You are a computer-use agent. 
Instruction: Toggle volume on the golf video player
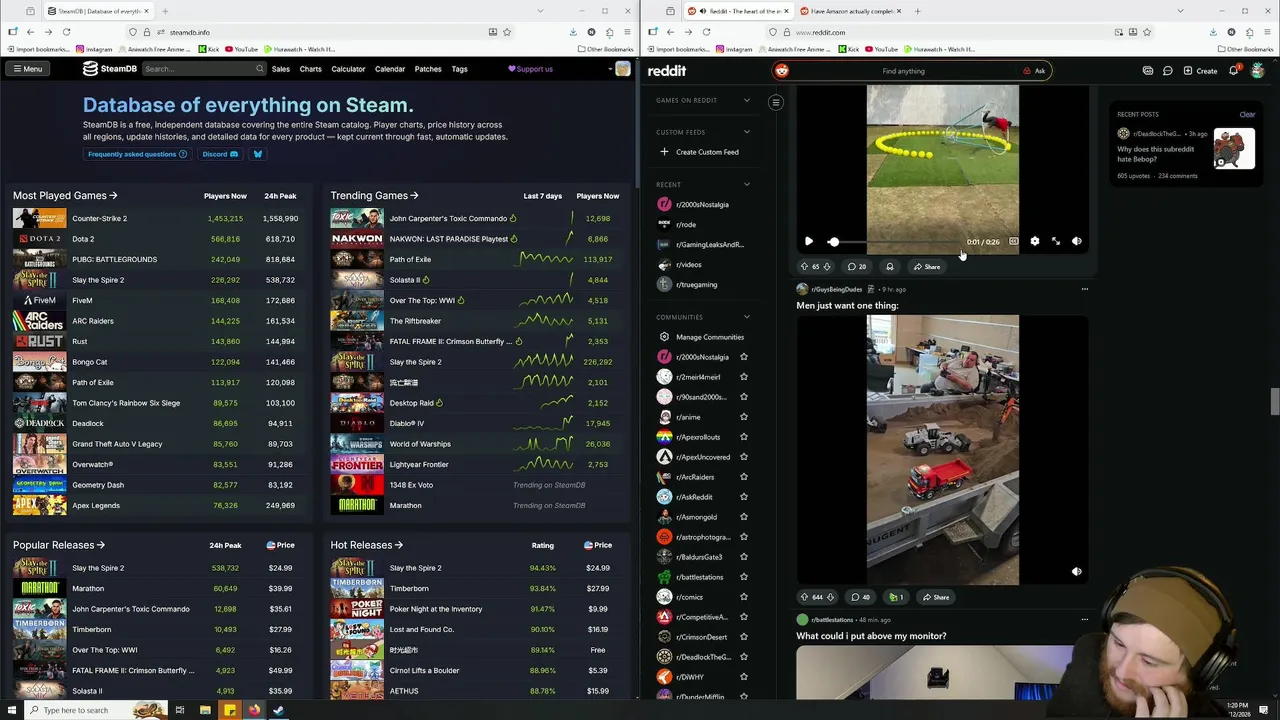[1076, 241]
